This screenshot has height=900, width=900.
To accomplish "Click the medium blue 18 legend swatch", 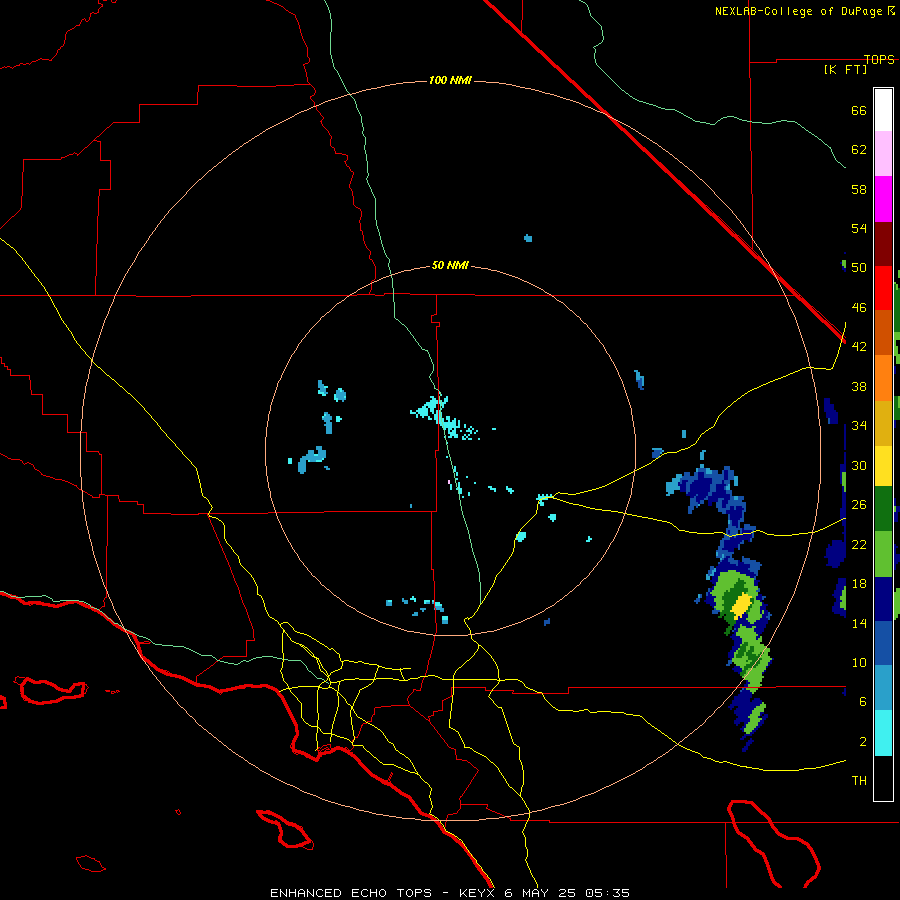I will coord(883,643).
